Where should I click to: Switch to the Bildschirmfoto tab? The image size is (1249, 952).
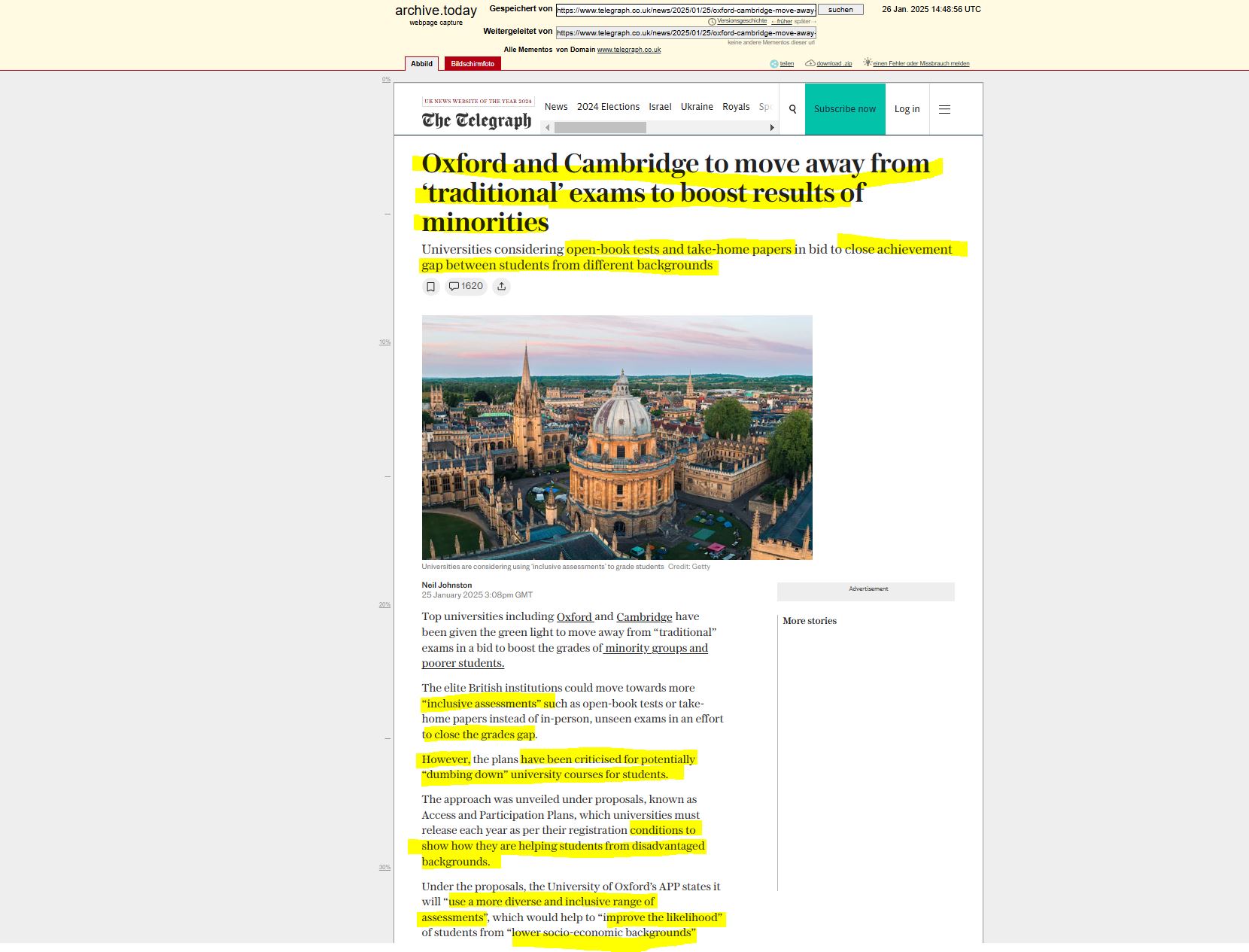(473, 64)
